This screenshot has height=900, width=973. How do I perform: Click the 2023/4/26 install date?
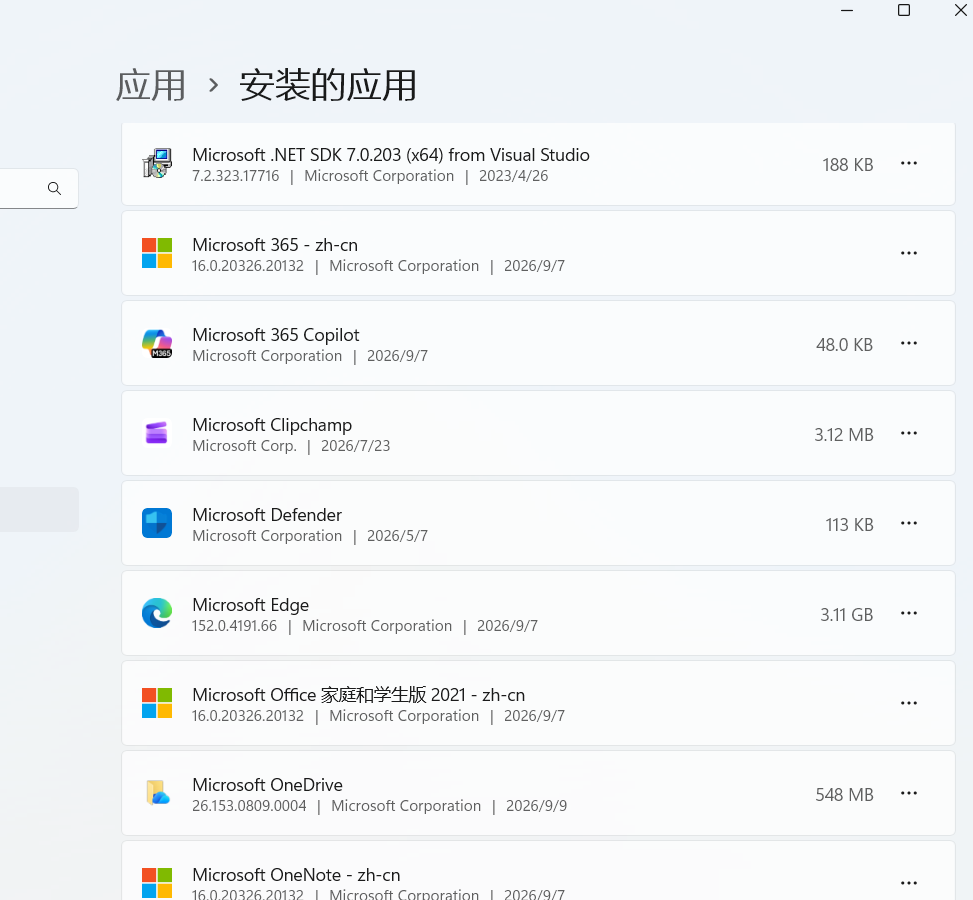tap(514, 176)
